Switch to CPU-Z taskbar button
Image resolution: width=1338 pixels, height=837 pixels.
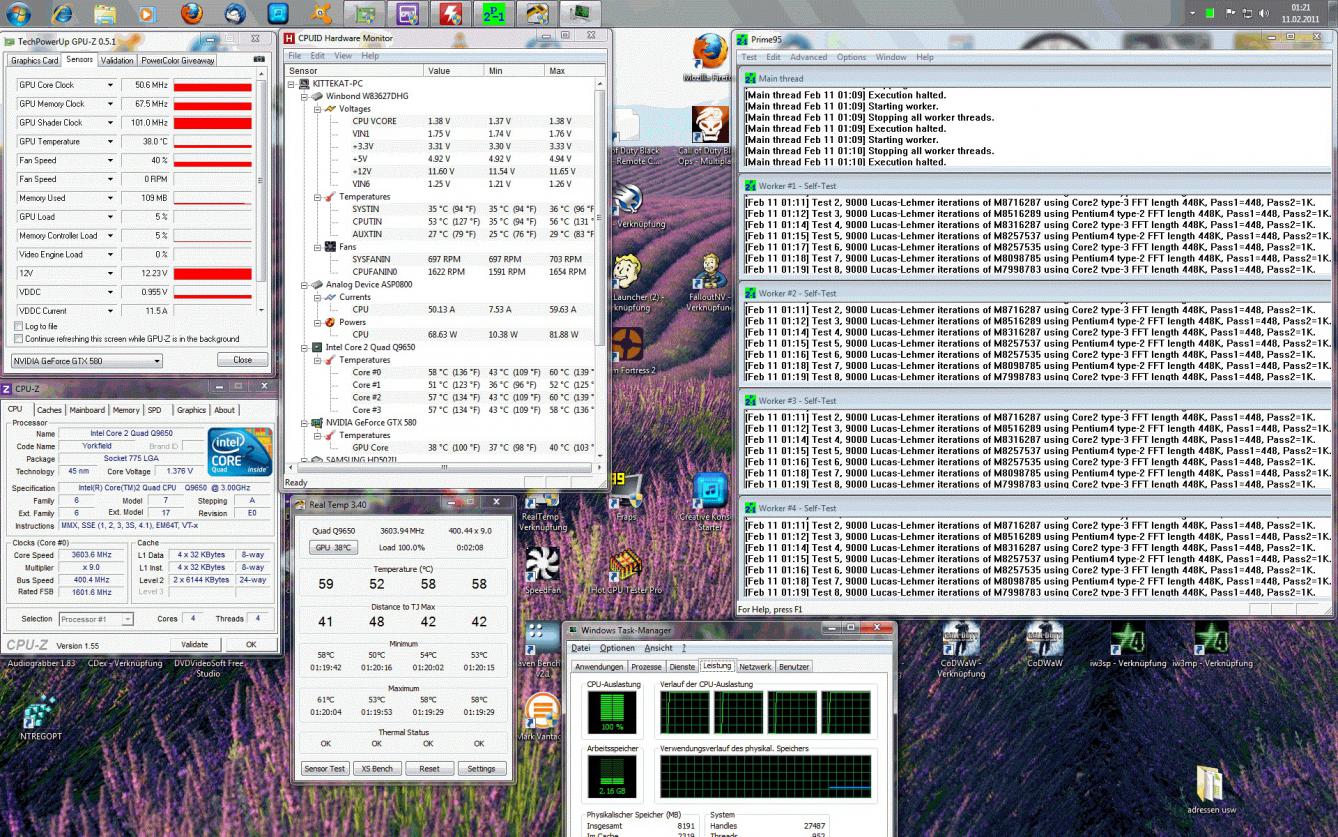(408, 13)
